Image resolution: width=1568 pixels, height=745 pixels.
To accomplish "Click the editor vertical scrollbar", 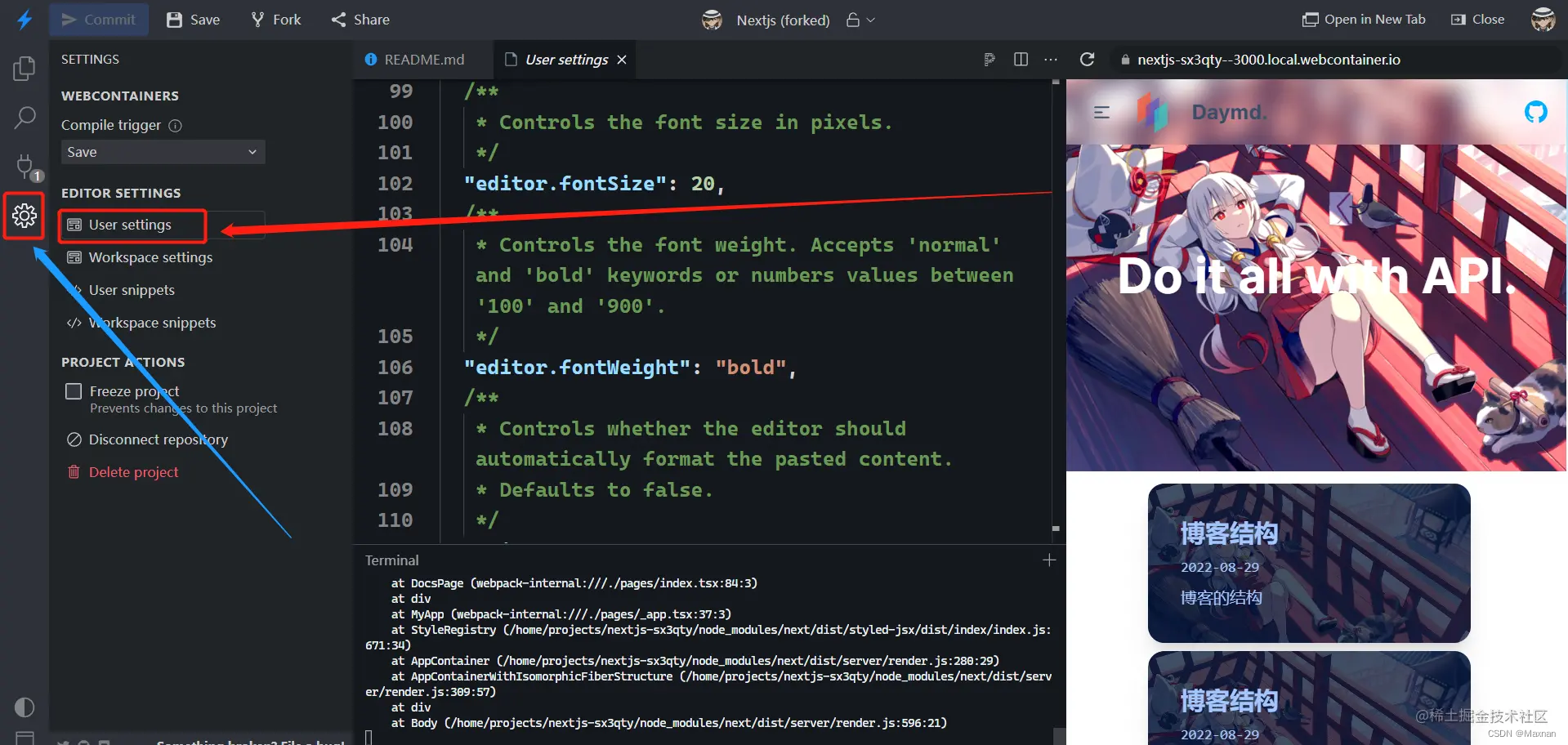I will [1056, 306].
